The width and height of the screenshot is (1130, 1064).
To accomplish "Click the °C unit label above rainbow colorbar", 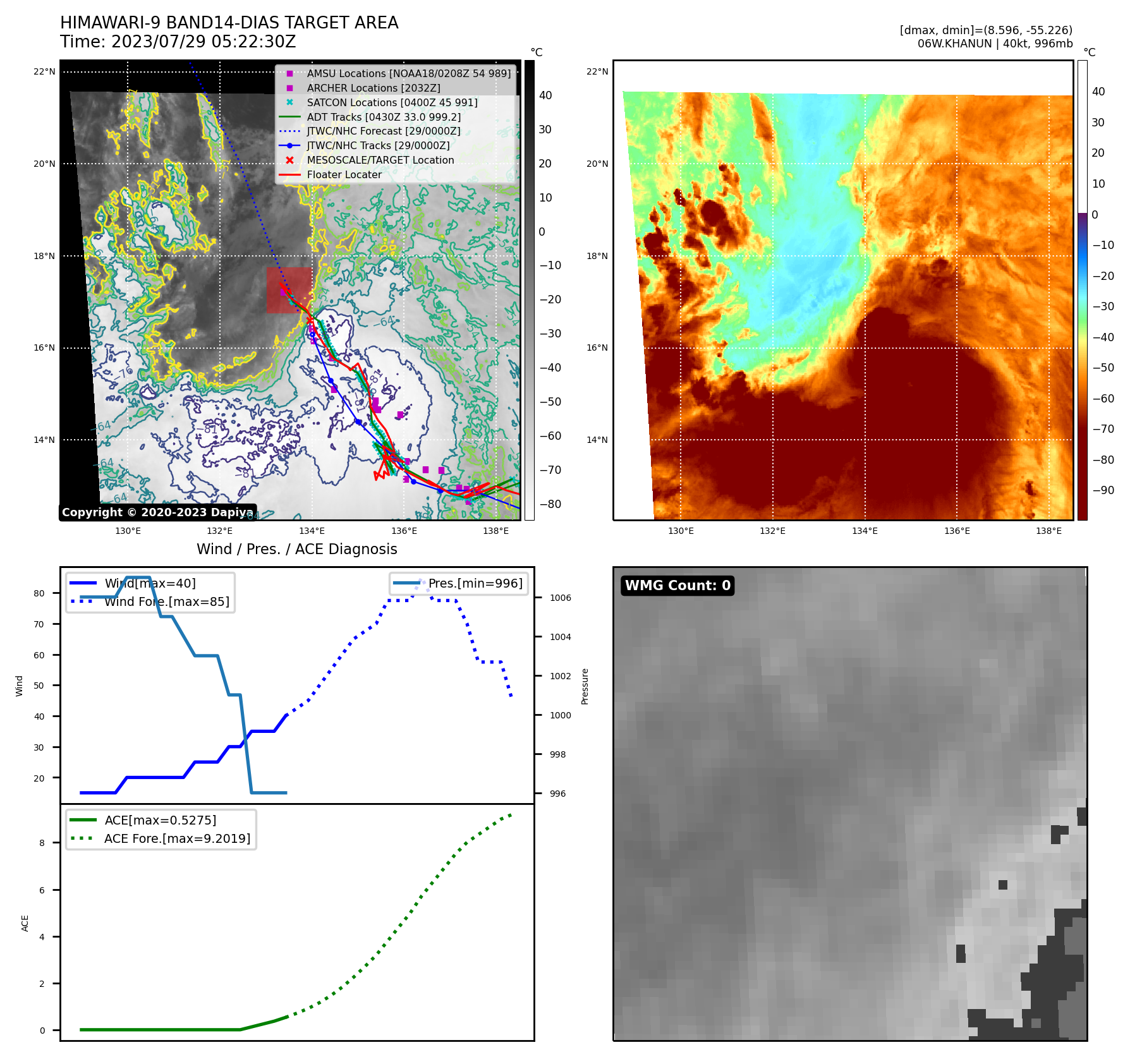I will 1090,52.
